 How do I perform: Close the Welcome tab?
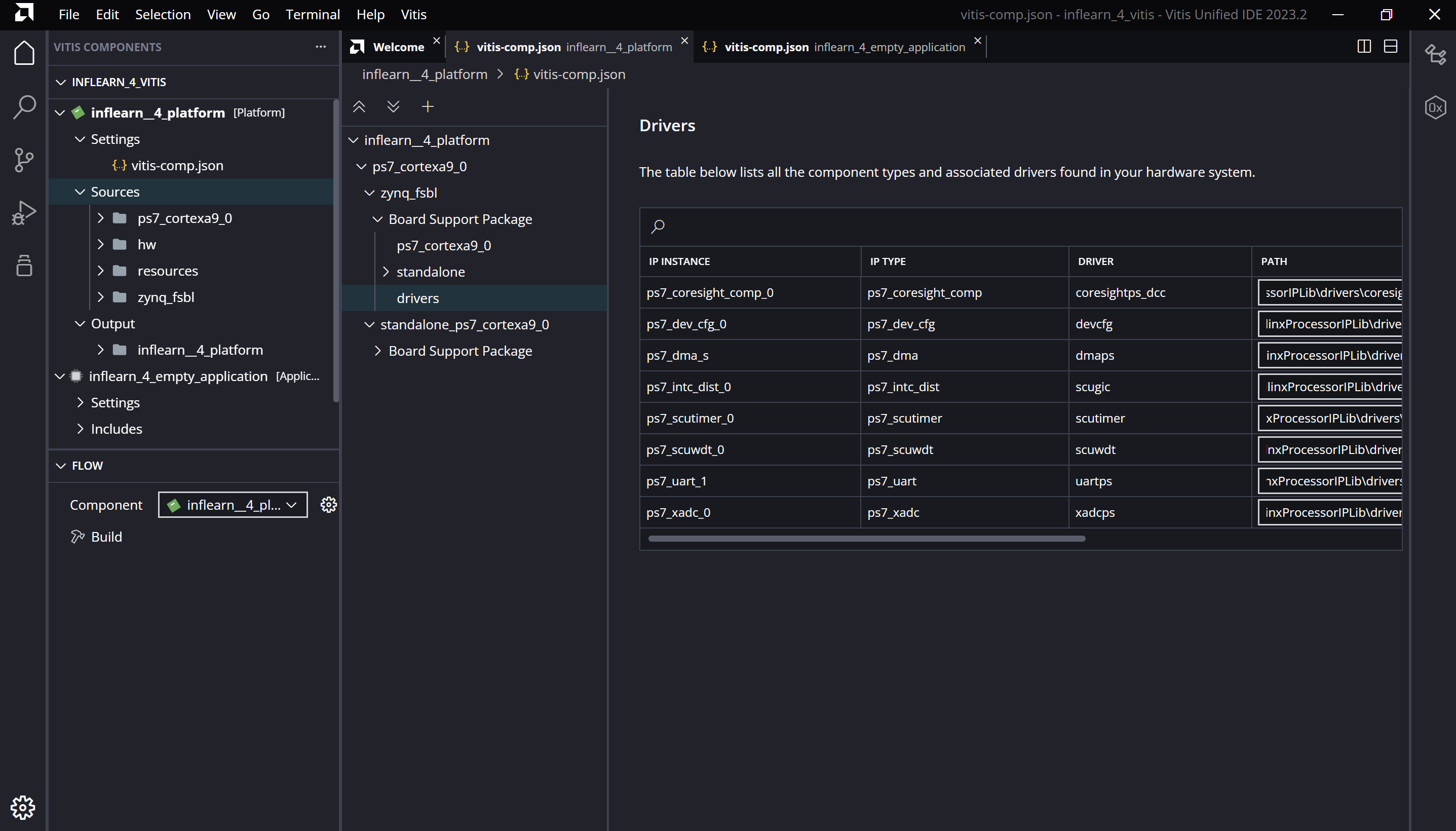(x=437, y=41)
